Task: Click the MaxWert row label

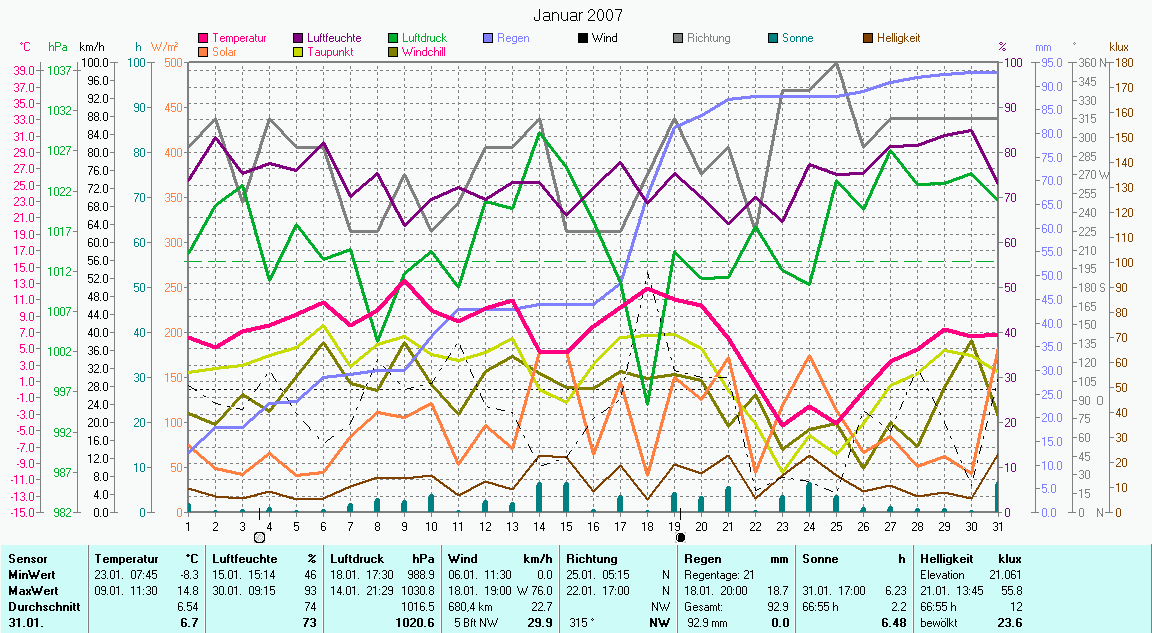Action: (31, 591)
